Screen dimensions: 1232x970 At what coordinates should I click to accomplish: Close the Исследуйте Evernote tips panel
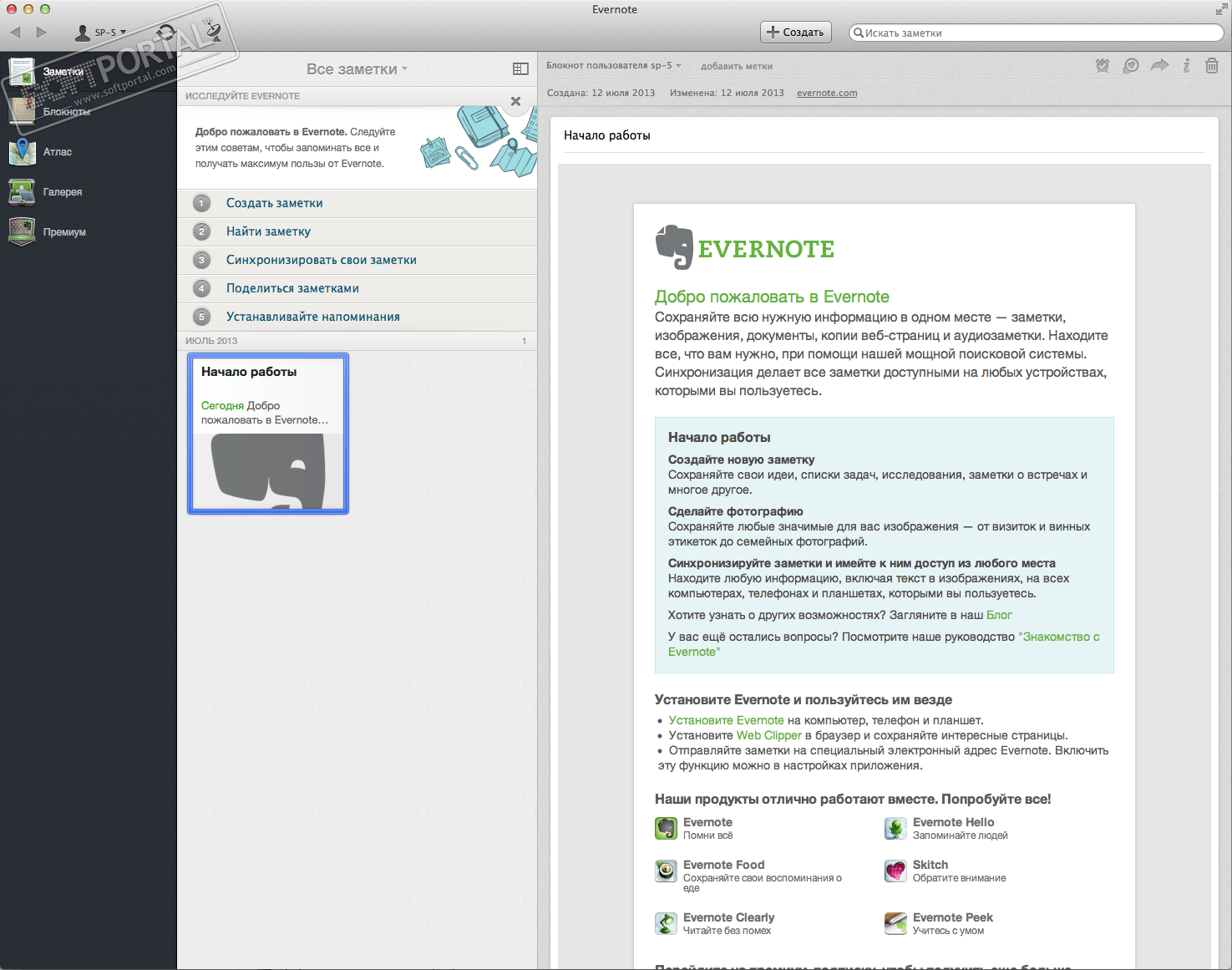coord(515,101)
